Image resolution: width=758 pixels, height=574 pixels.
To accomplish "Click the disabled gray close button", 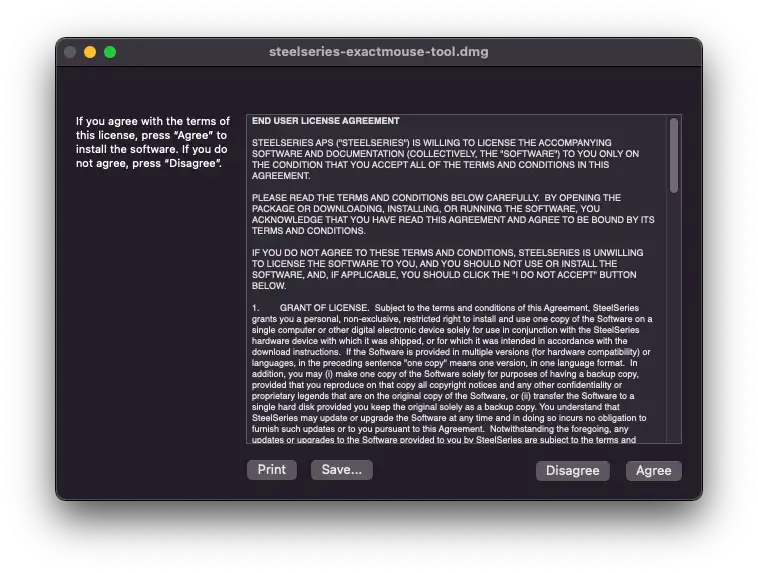I will point(70,52).
